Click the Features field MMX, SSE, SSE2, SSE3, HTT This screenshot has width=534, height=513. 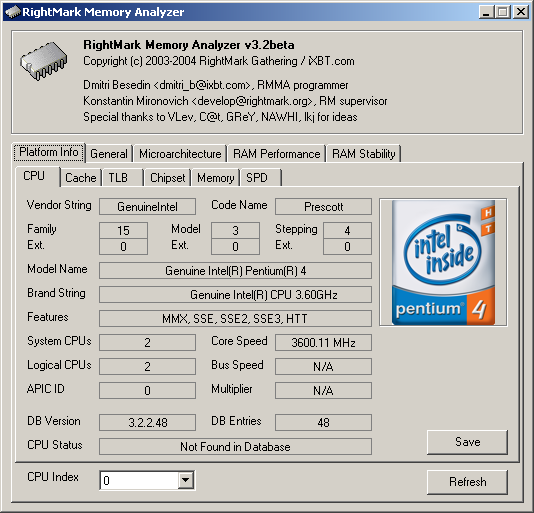[235, 318]
